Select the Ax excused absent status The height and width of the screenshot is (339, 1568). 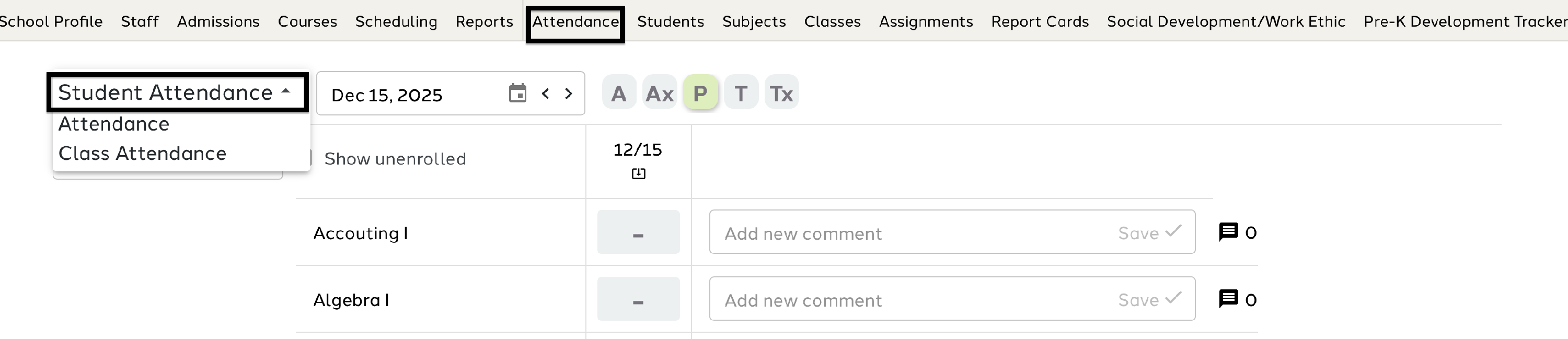[x=659, y=93]
